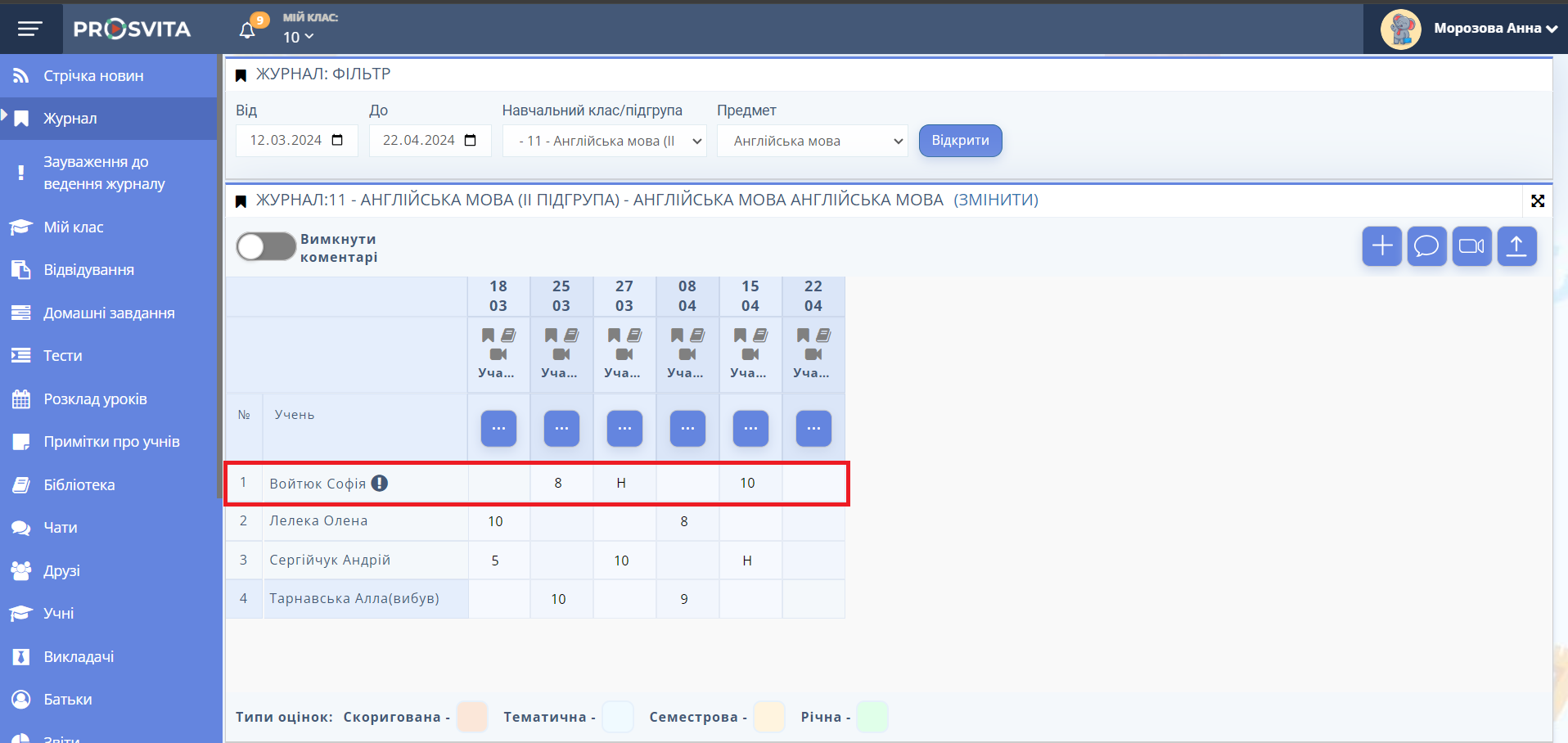1568x743 pixels.
Task: Open Домашні завдання in the sidebar
Action: [109, 313]
